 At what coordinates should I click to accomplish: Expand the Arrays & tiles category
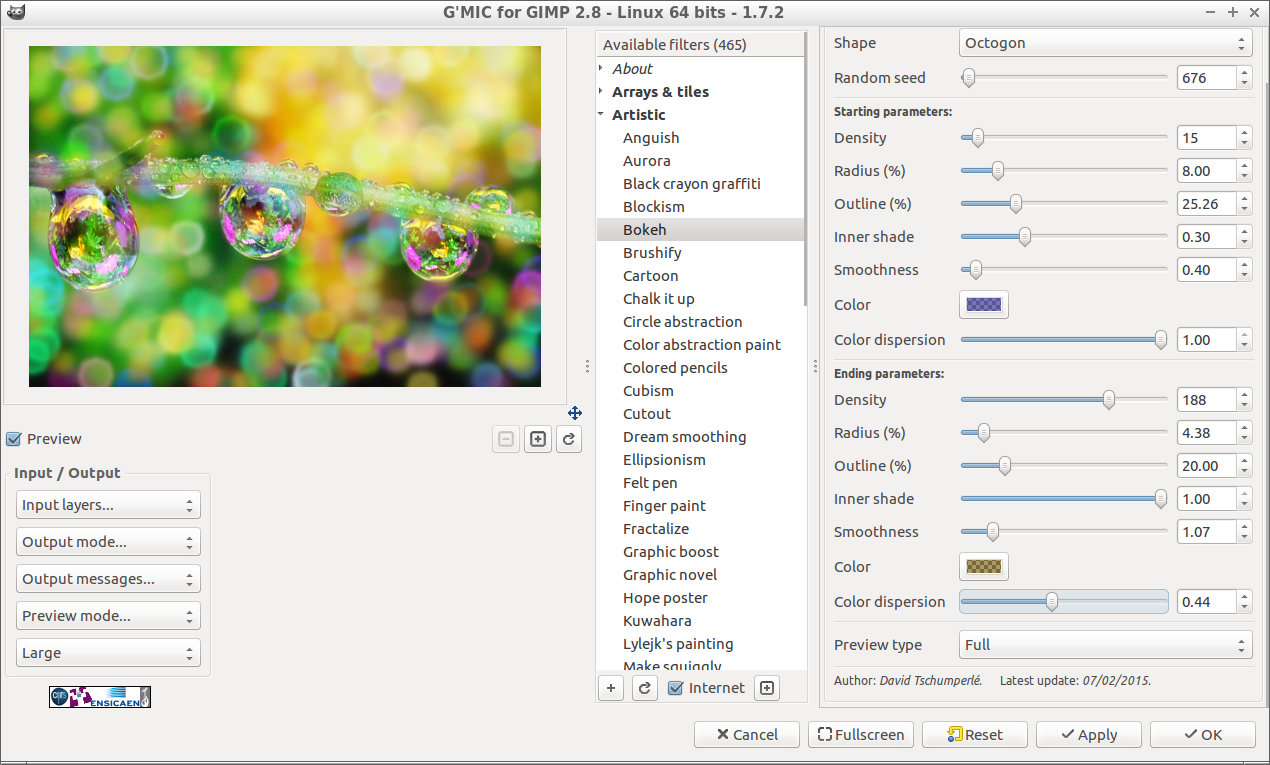[x=601, y=92]
